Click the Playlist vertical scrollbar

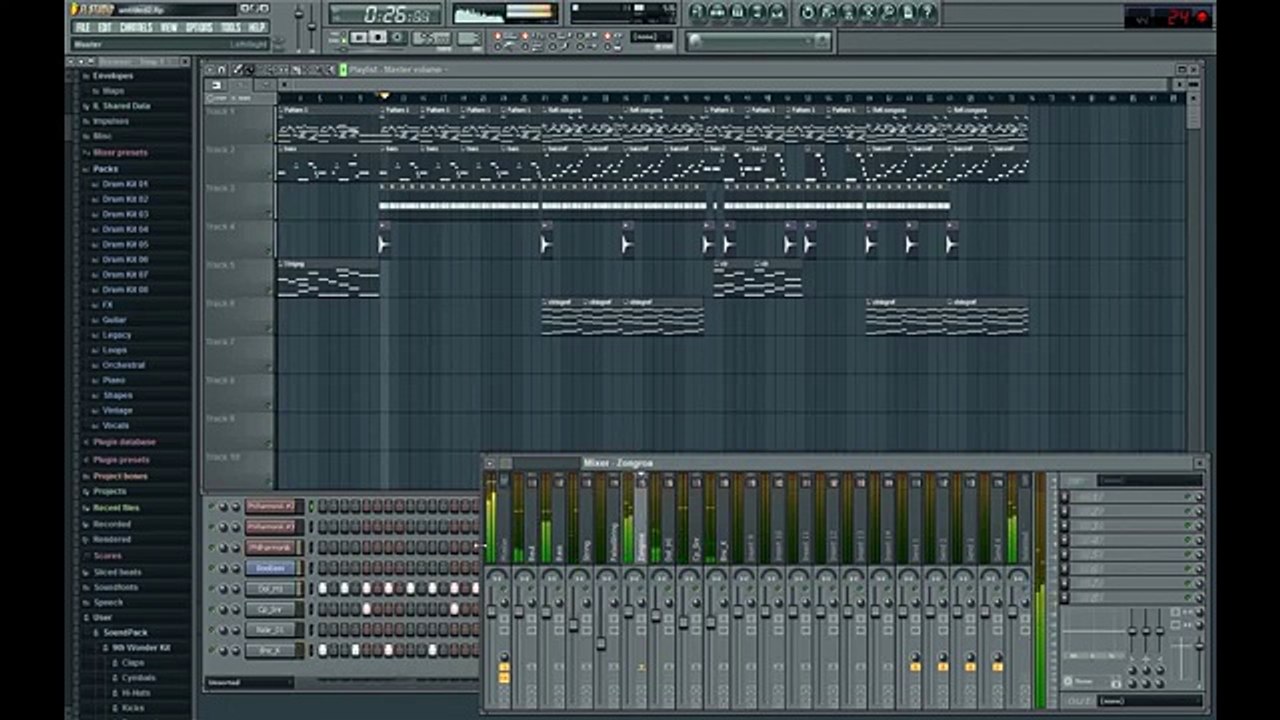[x=1193, y=110]
